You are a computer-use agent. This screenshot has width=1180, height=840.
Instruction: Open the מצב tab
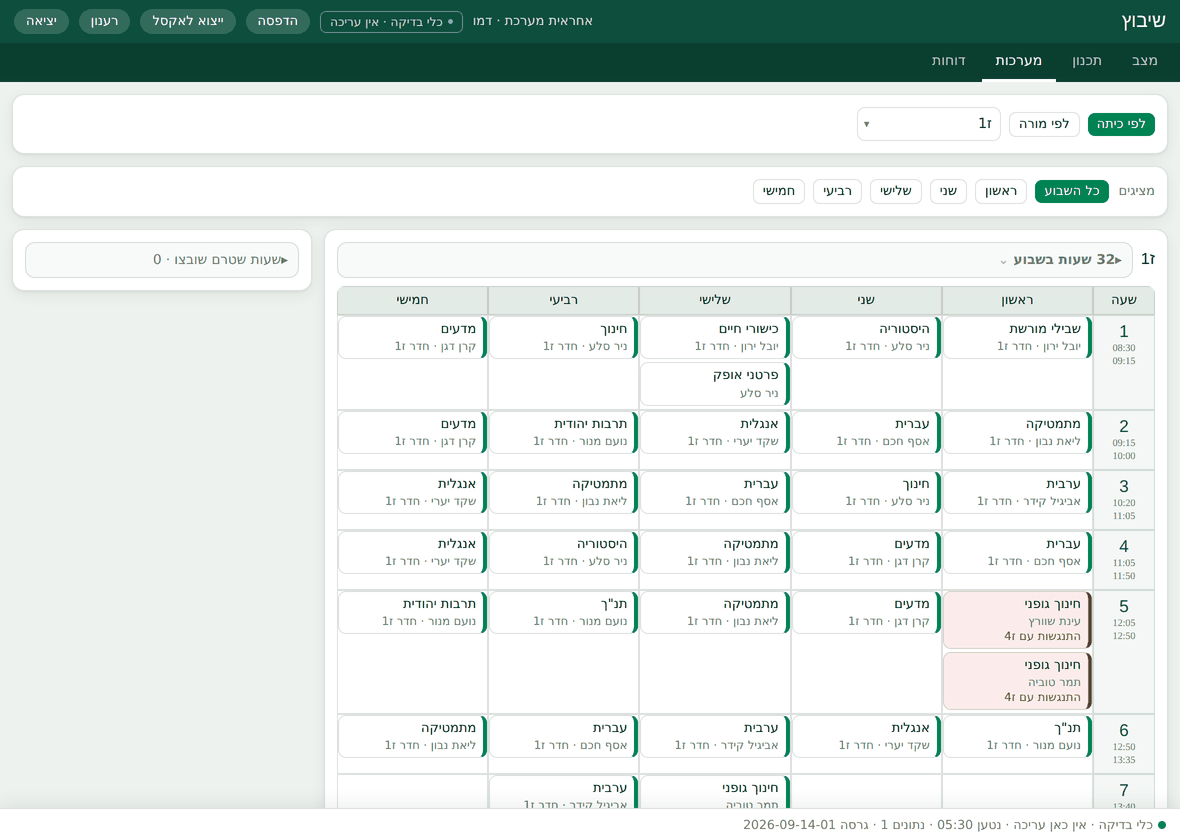tap(1144, 61)
